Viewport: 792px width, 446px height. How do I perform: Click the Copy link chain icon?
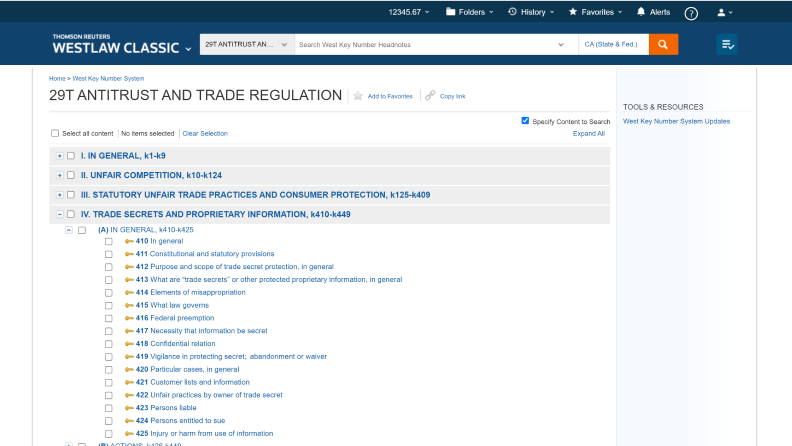pyautogui.click(x=430, y=96)
